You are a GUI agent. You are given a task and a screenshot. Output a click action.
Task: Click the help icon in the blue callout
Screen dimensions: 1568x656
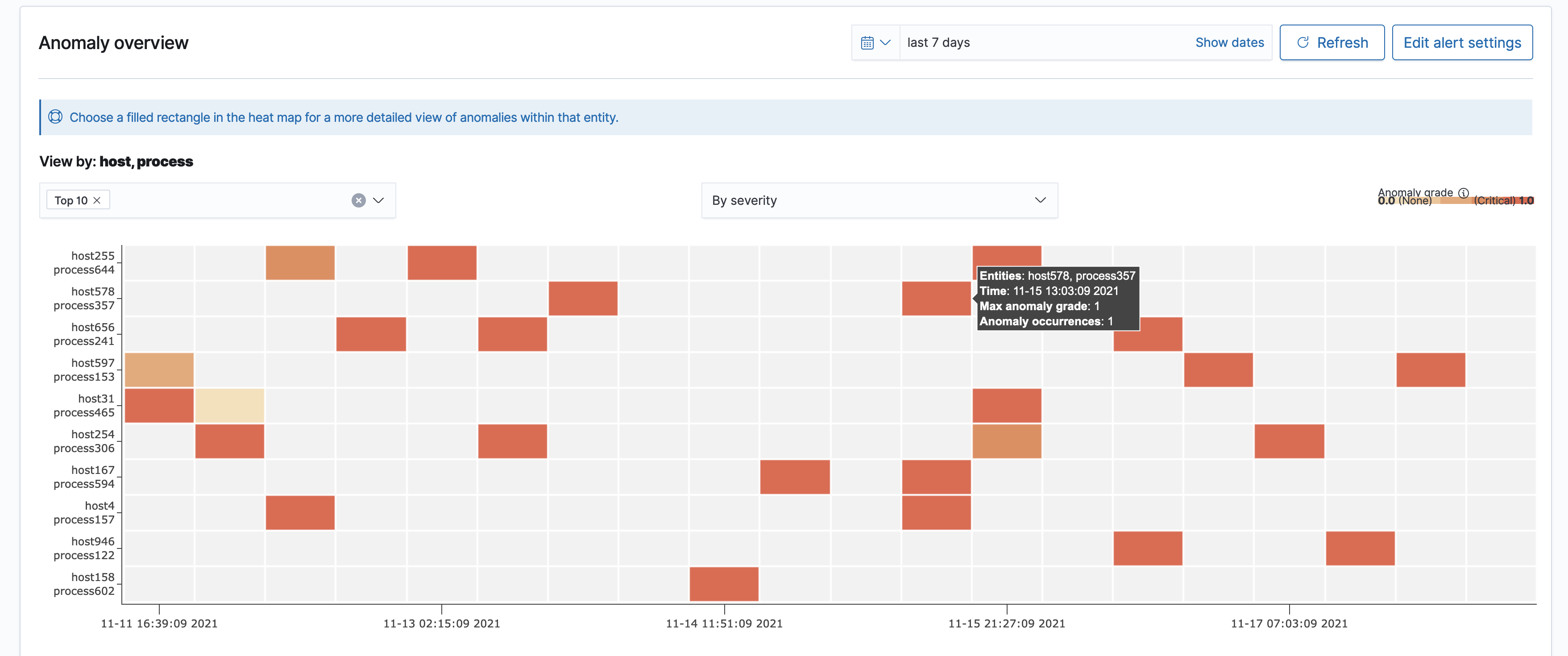pyautogui.click(x=55, y=117)
